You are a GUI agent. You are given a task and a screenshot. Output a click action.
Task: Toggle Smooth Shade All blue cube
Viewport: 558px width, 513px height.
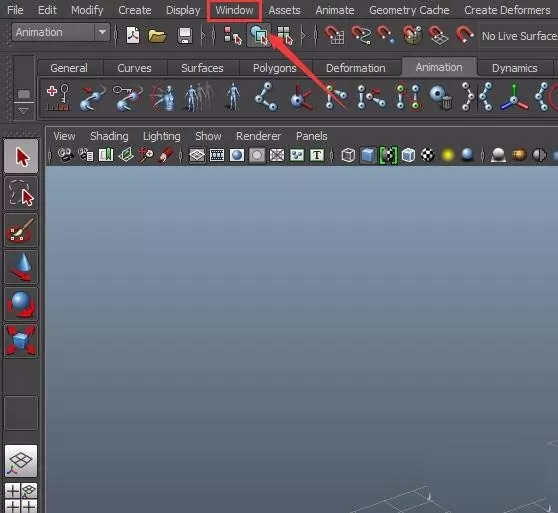pyautogui.click(x=368, y=155)
